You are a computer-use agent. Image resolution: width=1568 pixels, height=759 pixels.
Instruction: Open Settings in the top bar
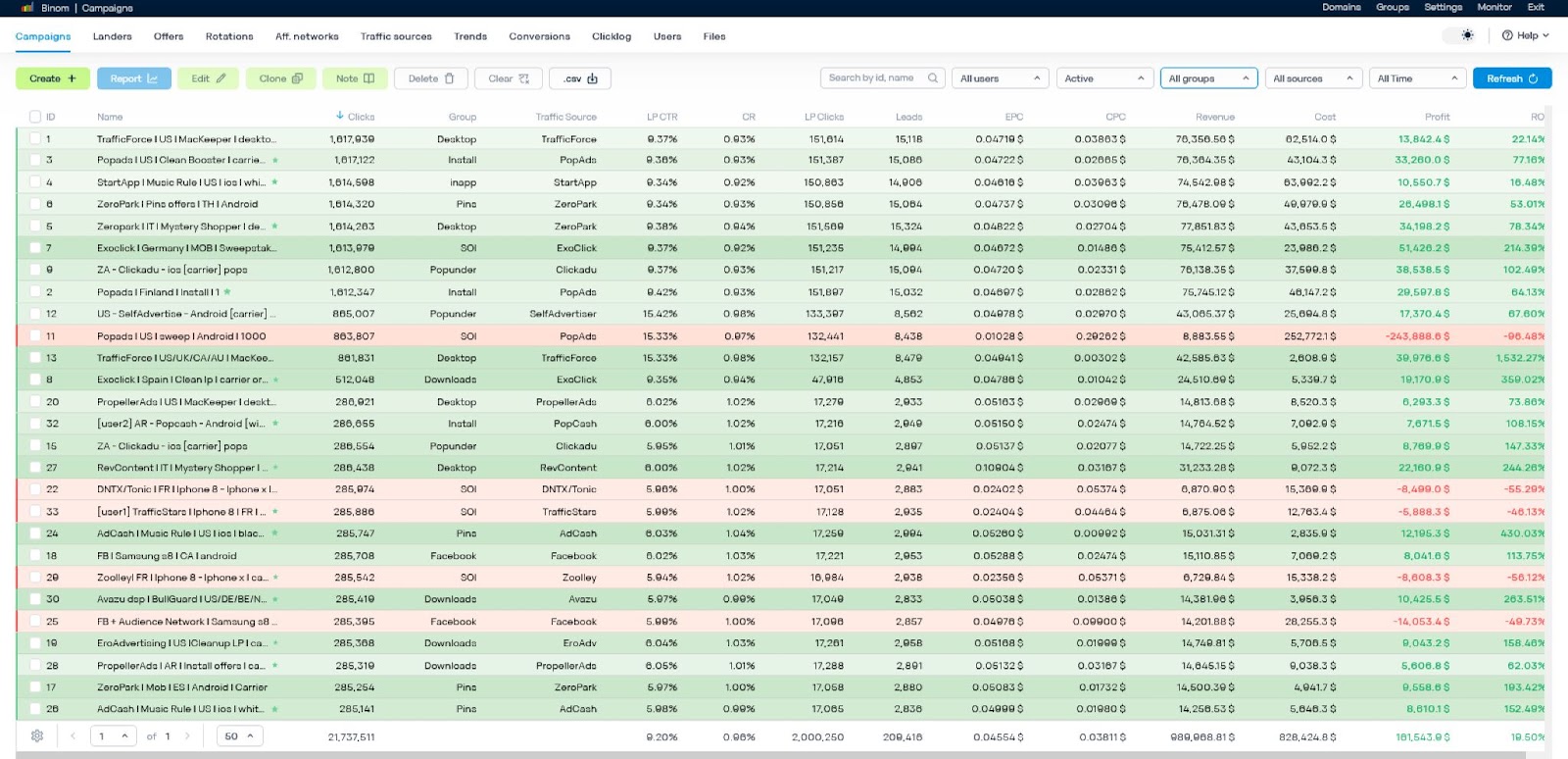1443,7
